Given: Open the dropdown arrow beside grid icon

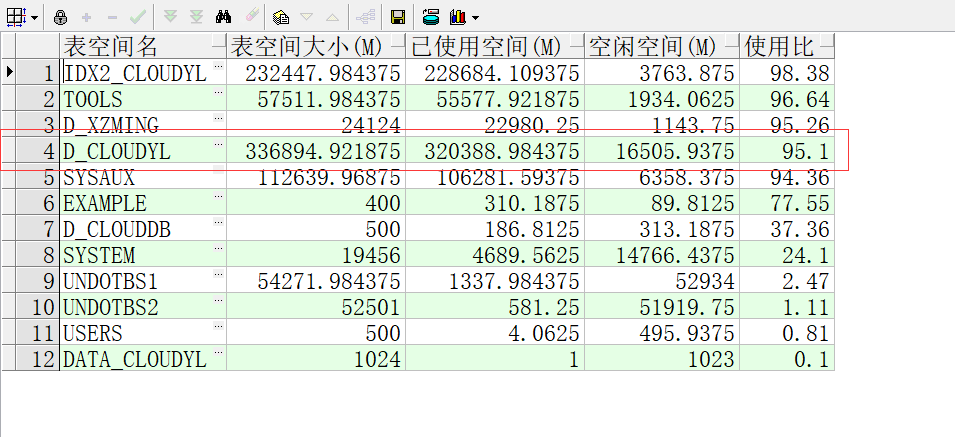Looking at the screenshot, I should (x=35, y=18).
